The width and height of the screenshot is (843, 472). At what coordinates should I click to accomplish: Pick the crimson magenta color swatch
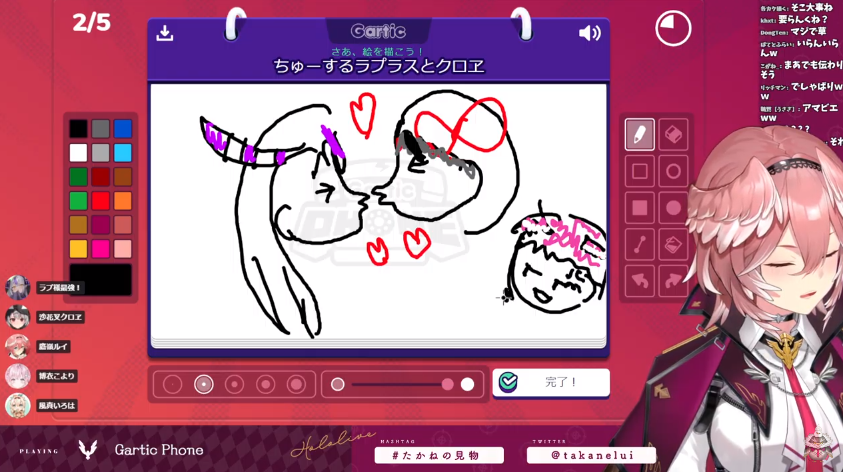(101, 225)
